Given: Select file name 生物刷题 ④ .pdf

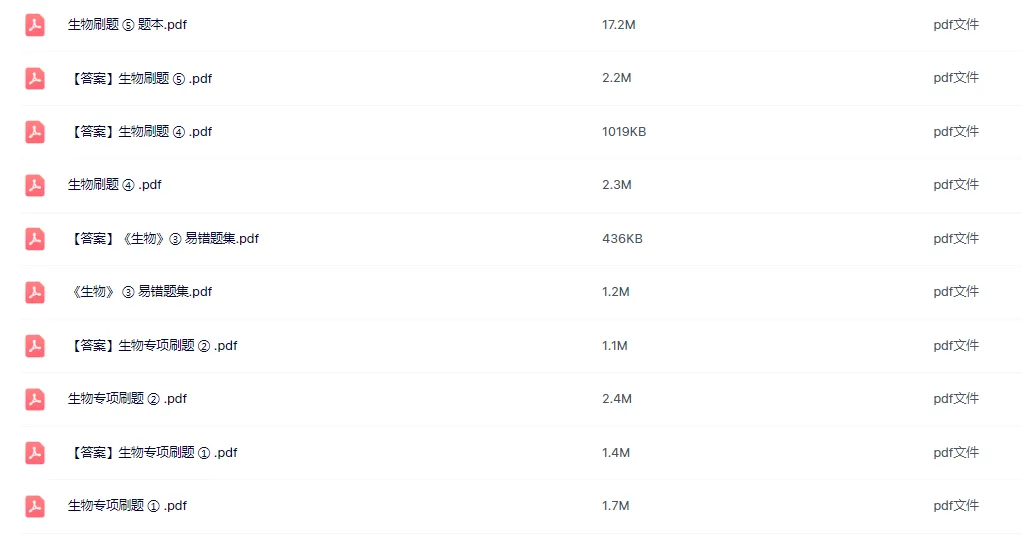Looking at the screenshot, I should pos(114,185).
